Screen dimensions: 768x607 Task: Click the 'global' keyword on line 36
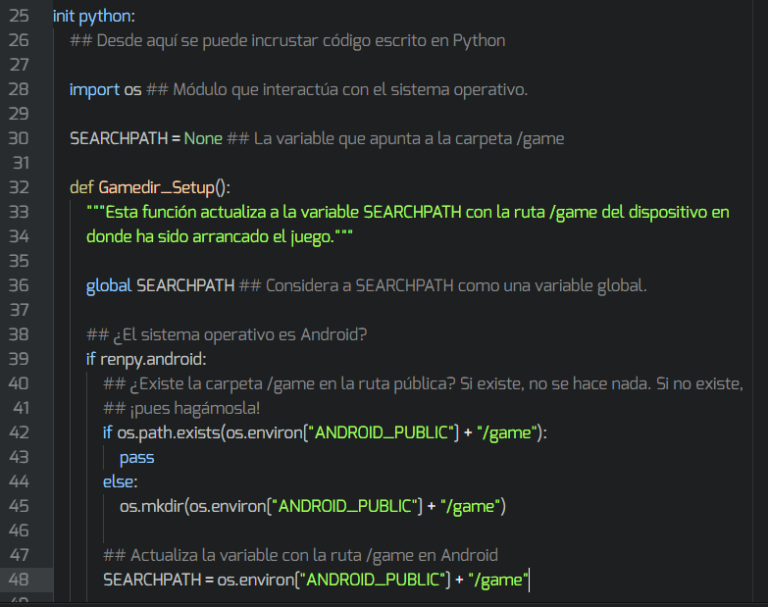pos(108,286)
